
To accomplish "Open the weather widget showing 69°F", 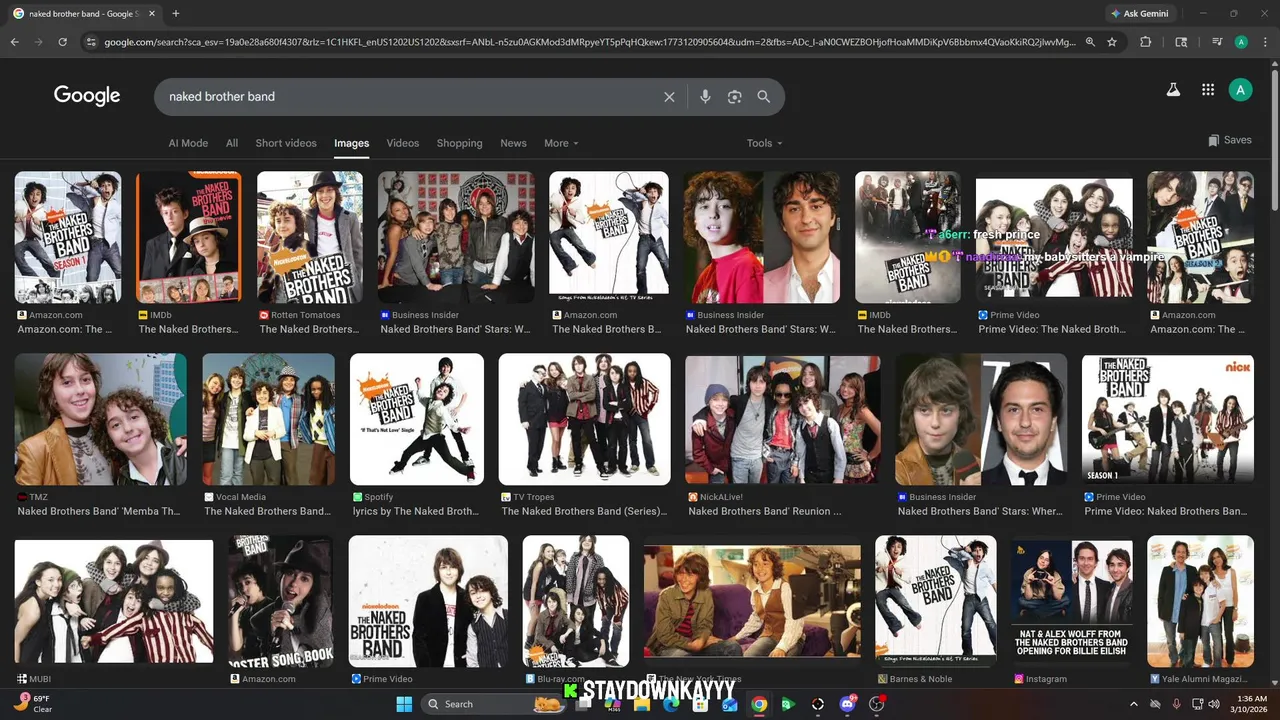I will (34, 704).
